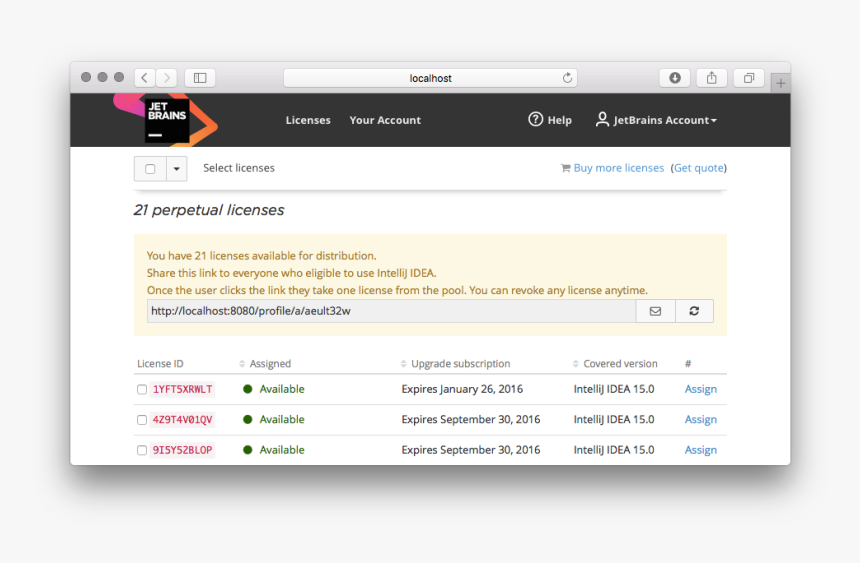Assign license 9I5Y52BLOP
The image size is (860, 563).
click(700, 450)
